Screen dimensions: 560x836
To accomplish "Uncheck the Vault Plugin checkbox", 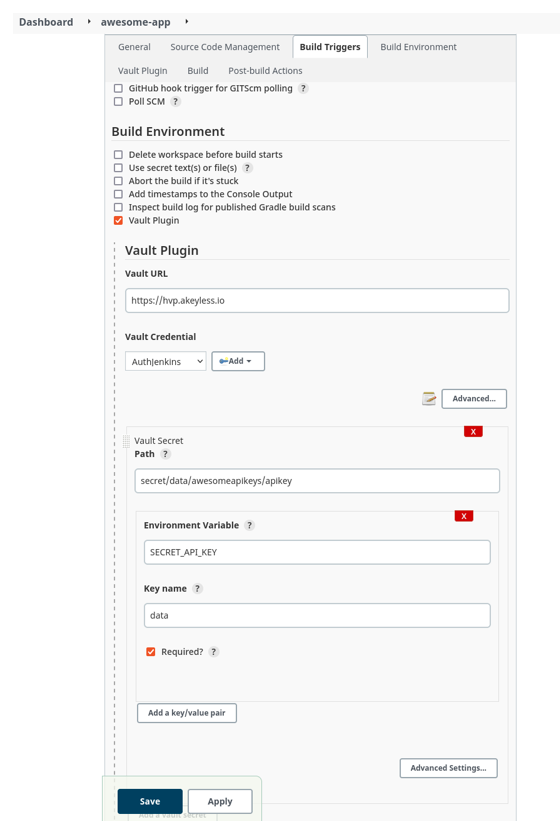I will point(118,220).
